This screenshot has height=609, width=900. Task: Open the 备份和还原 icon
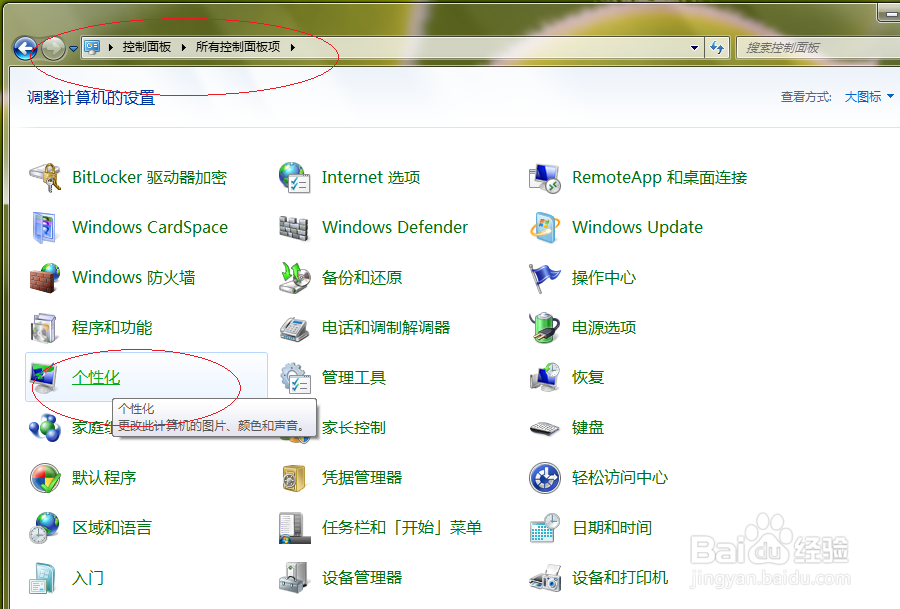click(x=294, y=278)
